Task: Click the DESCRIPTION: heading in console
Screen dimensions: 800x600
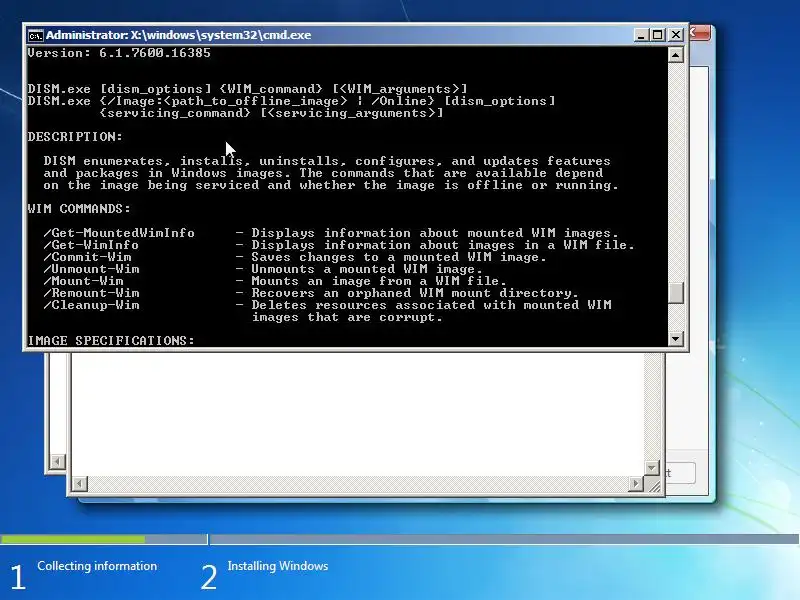Action: point(75,137)
